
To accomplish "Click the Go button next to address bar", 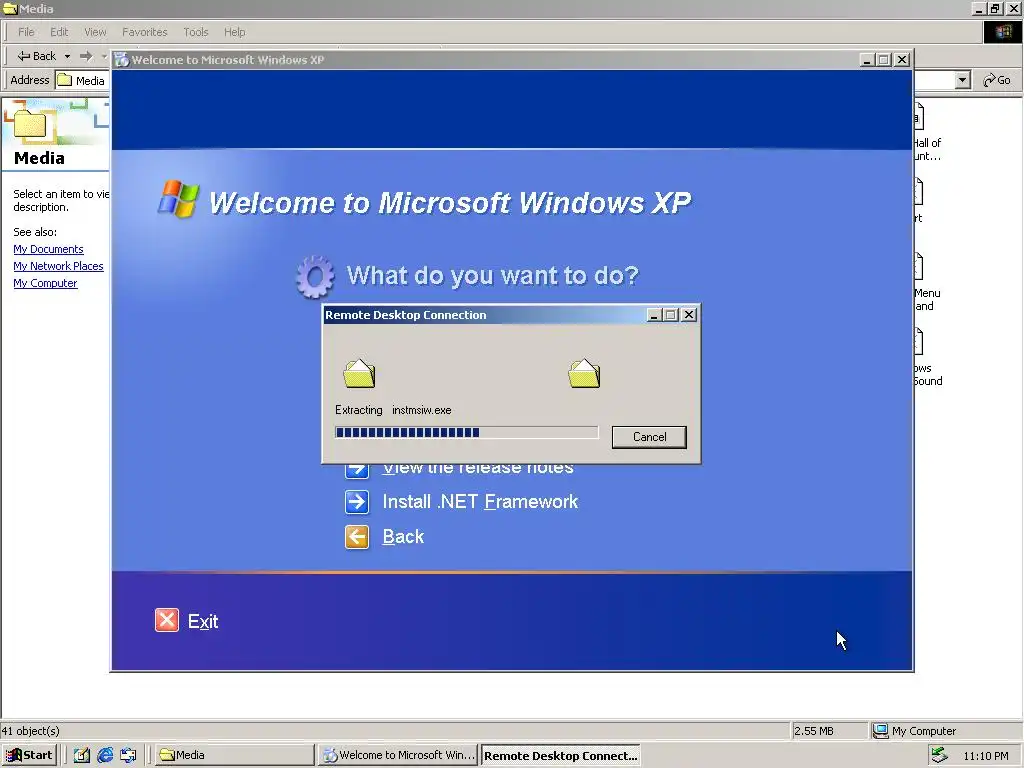I will [997, 80].
